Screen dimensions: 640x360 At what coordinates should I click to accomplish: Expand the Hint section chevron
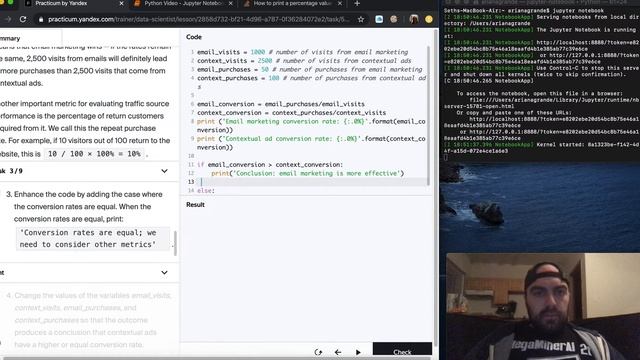tap(164, 273)
